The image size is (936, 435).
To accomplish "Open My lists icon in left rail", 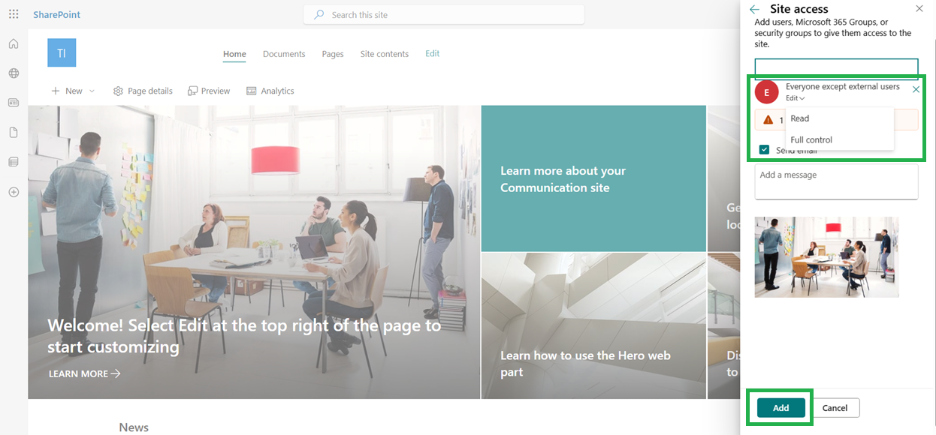I will (13, 162).
